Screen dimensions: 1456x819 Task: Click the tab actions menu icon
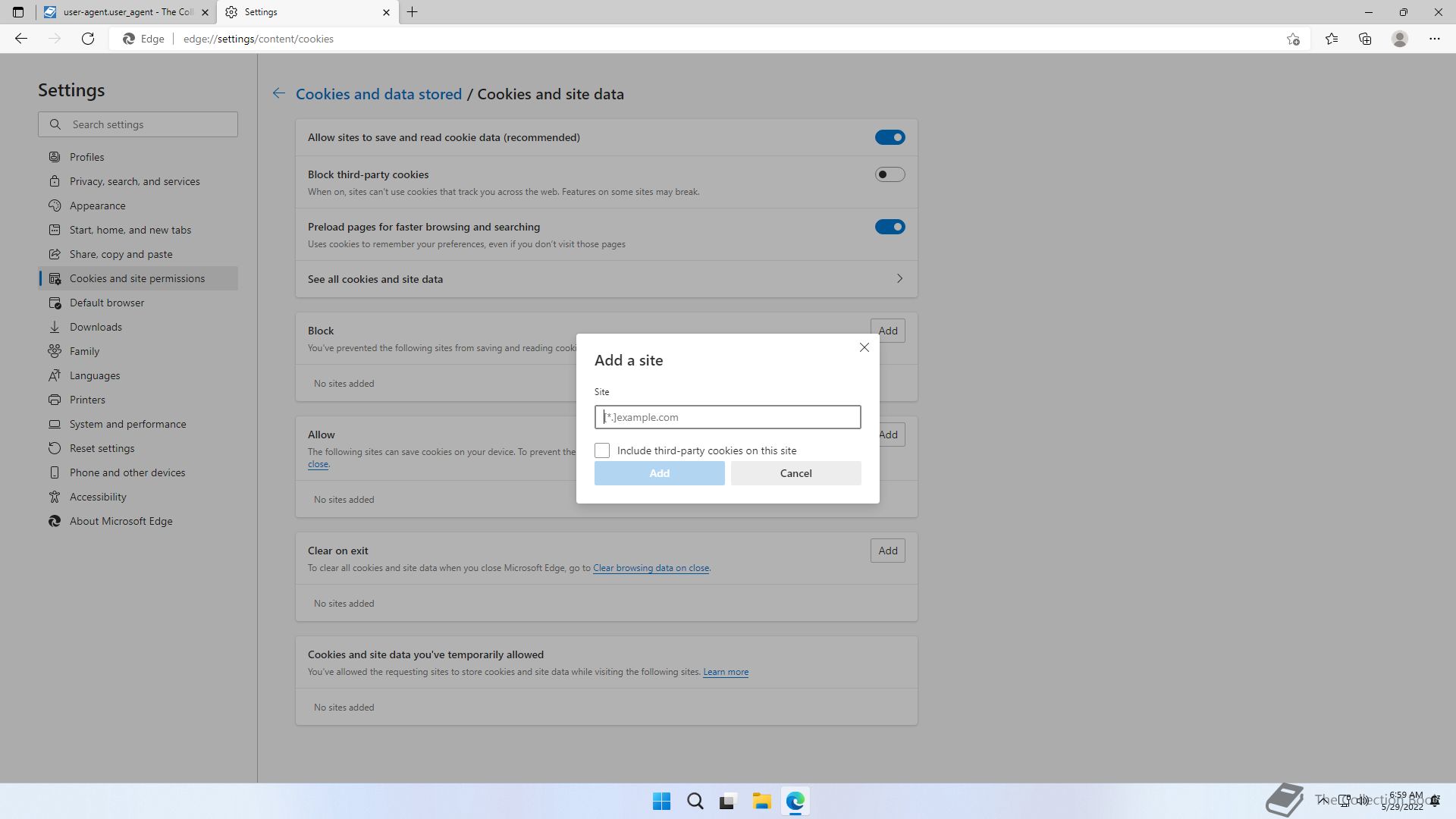18,12
